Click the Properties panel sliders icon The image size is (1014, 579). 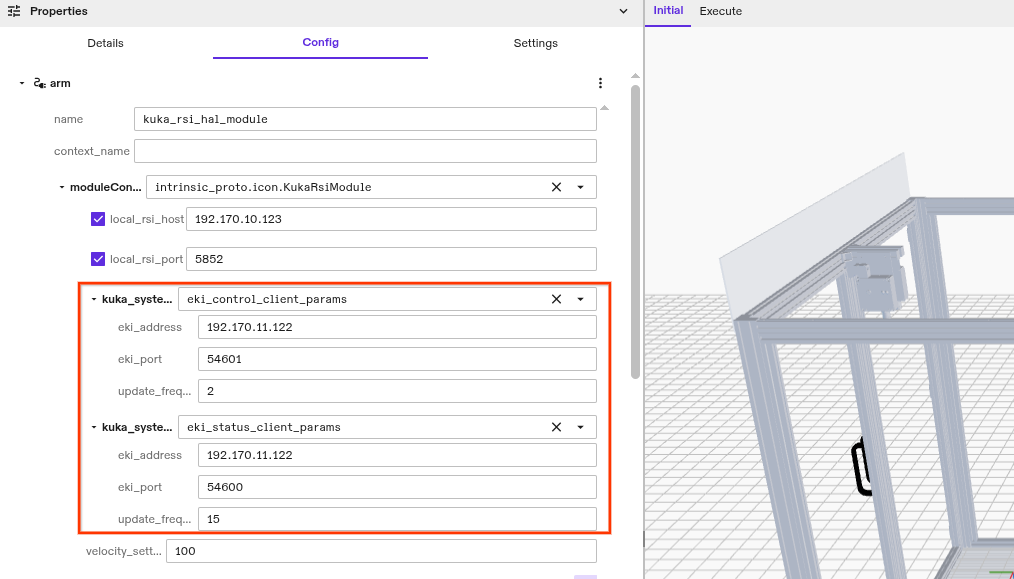[x=14, y=11]
